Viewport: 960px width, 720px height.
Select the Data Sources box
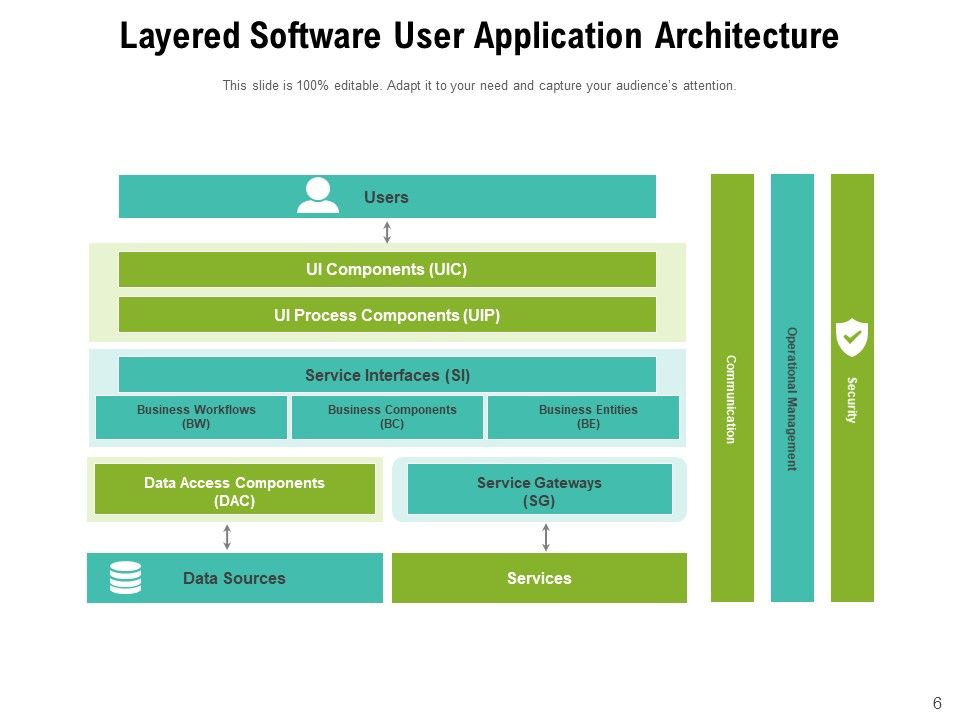234,578
